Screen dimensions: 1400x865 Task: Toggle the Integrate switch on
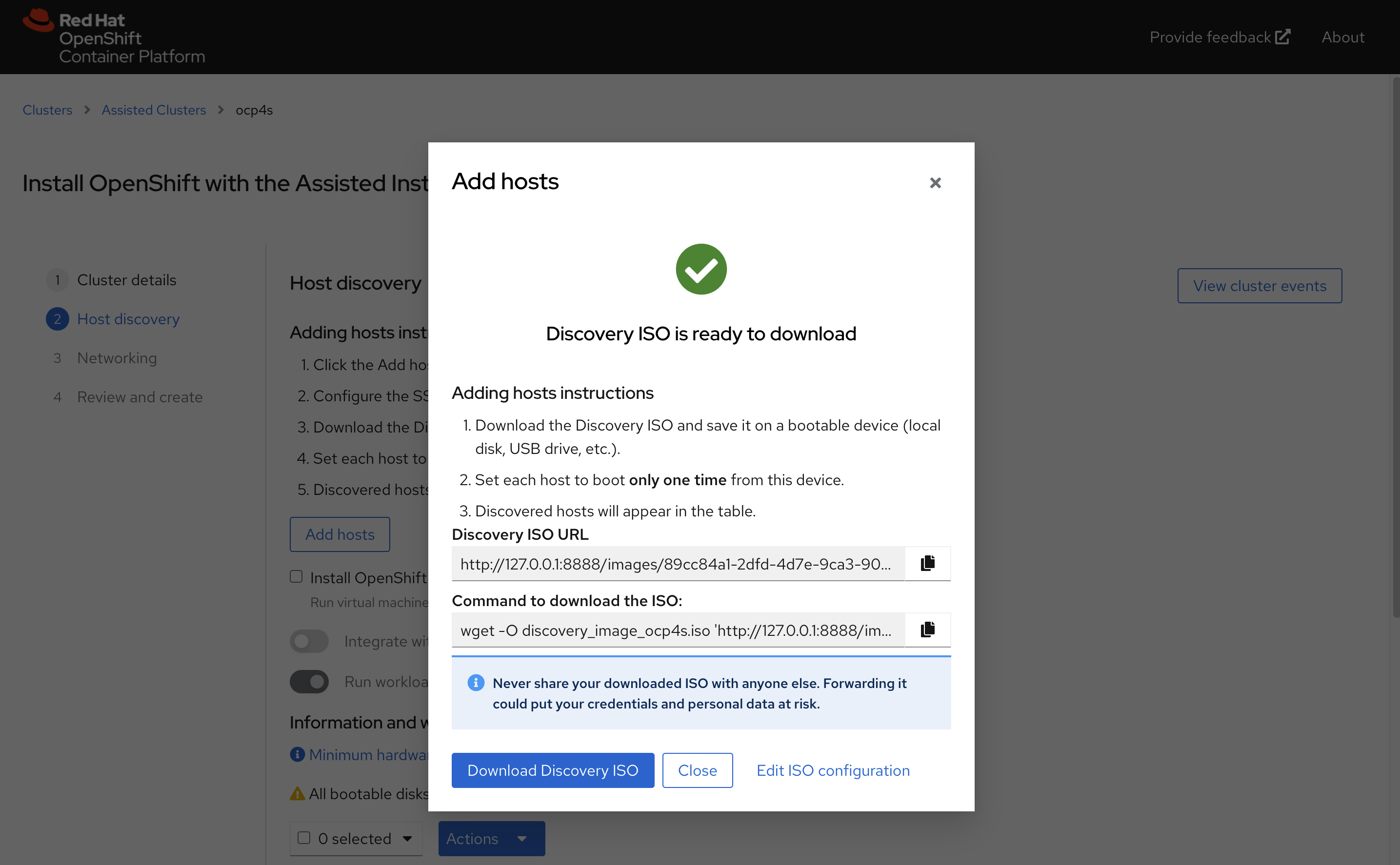coord(309,641)
